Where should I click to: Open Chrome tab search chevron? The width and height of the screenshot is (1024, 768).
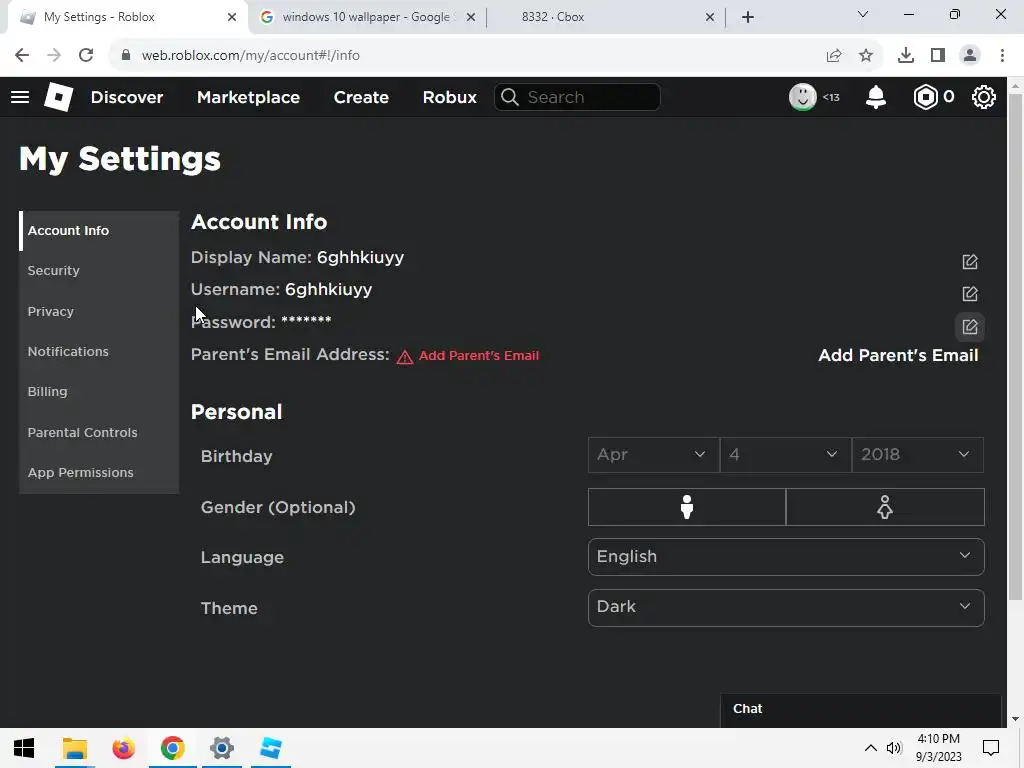pyautogui.click(x=863, y=14)
